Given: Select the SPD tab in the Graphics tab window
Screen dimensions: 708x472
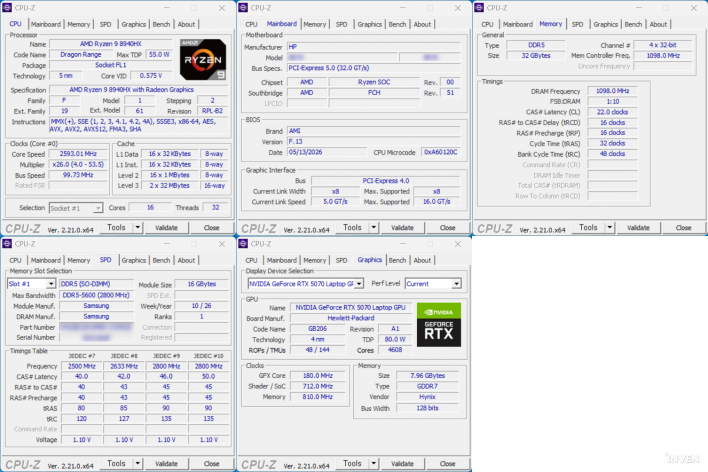Looking at the screenshot, I should click(x=341, y=260).
